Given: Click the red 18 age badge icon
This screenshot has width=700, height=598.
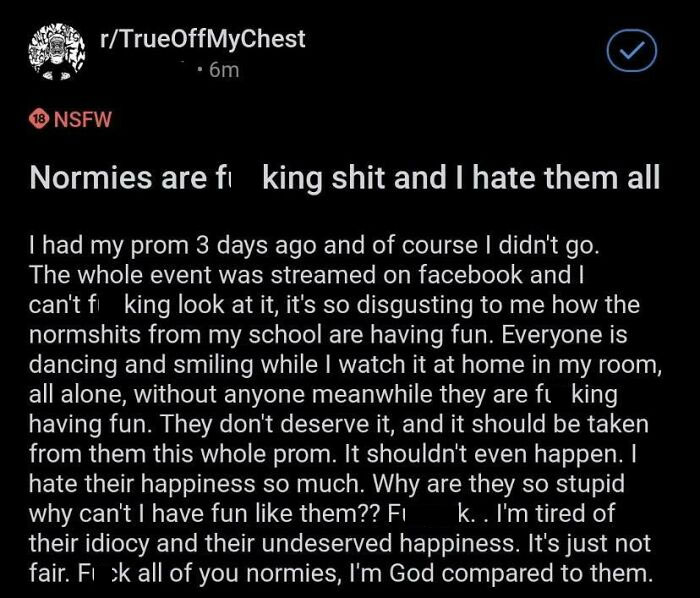Looking at the screenshot, I should click(38, 119).
